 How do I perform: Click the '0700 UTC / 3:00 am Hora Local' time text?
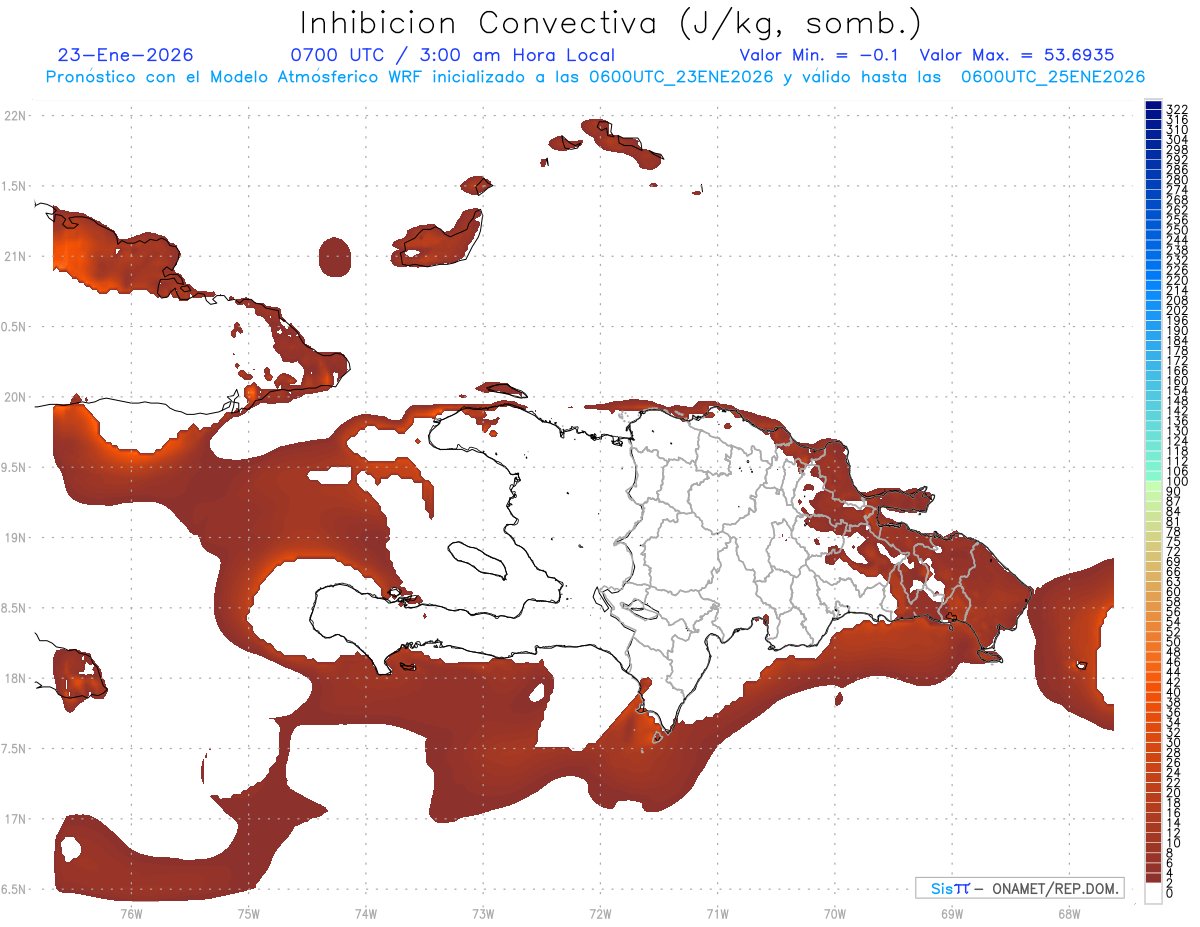point(452,55)
